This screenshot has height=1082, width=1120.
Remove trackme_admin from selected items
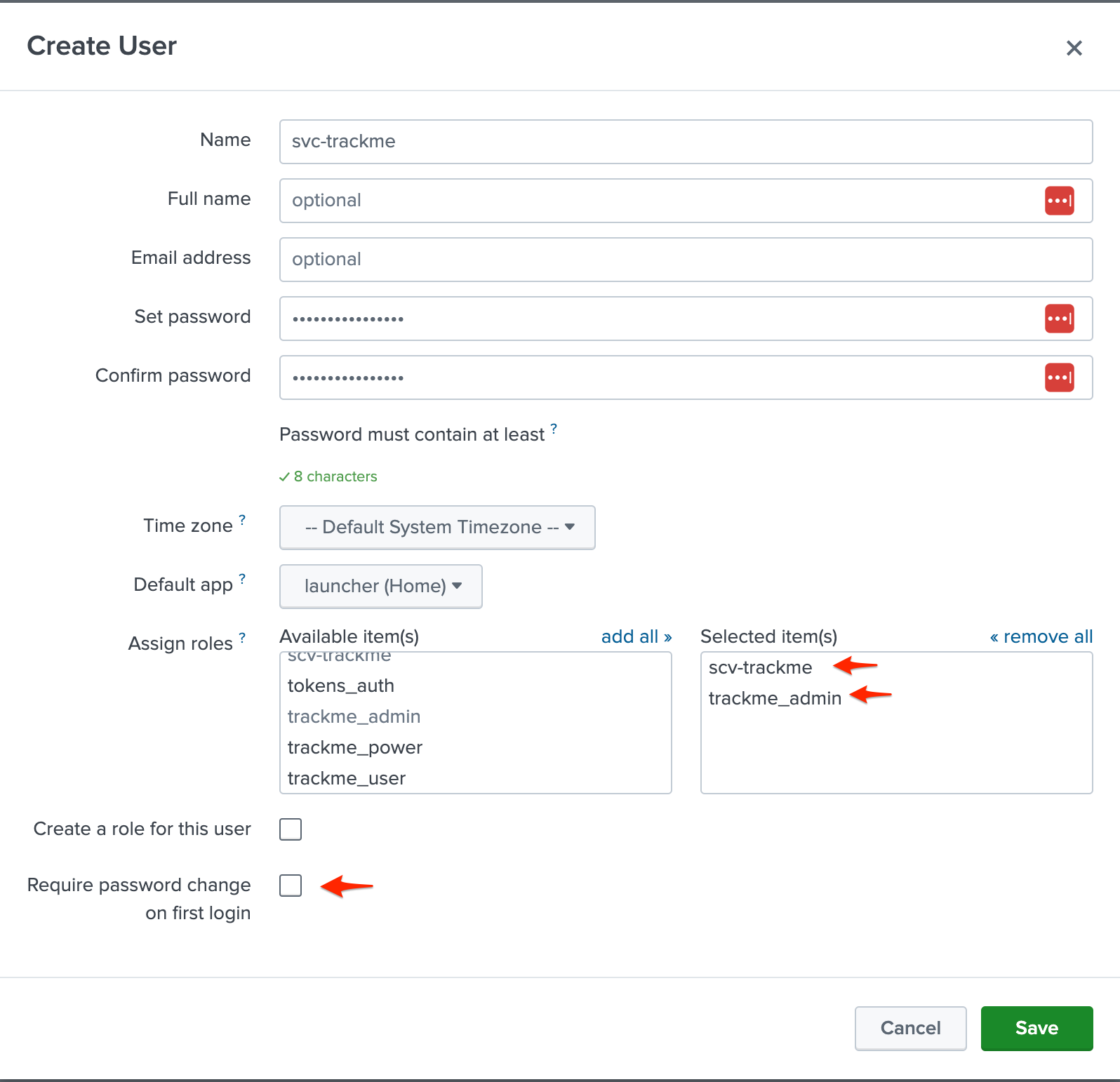tap(775, 698)
